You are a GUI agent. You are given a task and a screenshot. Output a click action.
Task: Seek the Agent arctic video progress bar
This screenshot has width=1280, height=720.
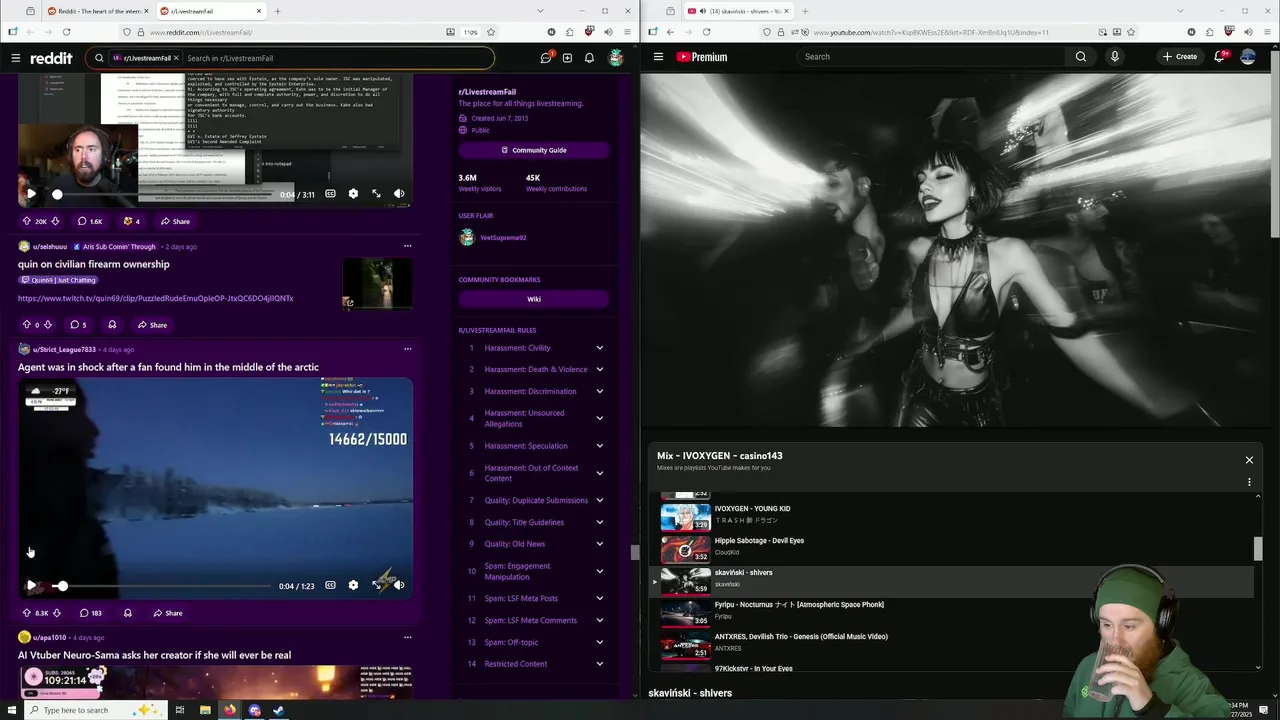(x=161, y=586)
